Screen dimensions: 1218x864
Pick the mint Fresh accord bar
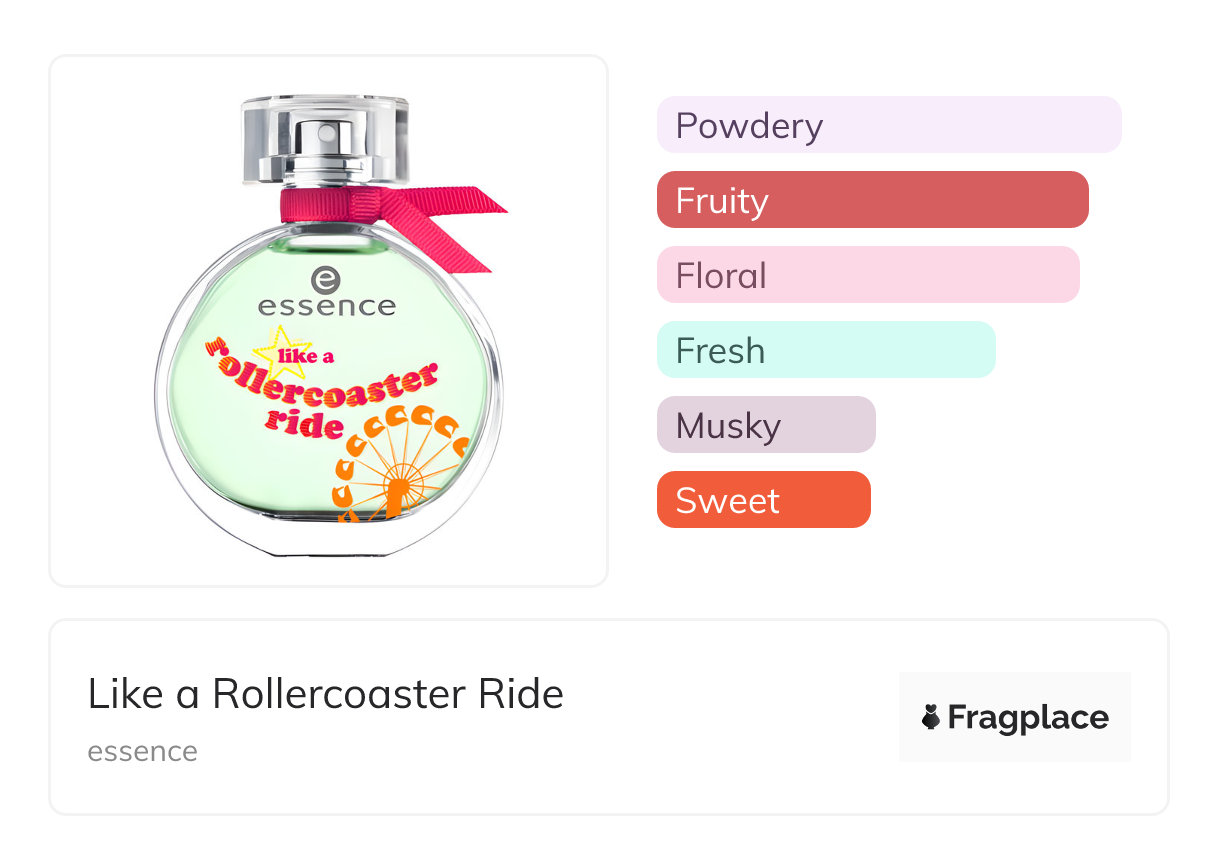[825, 350]
